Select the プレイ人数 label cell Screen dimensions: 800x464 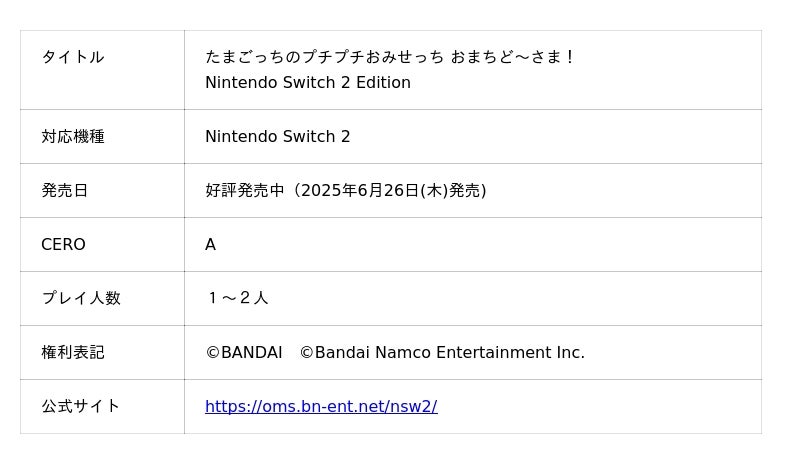80,298
